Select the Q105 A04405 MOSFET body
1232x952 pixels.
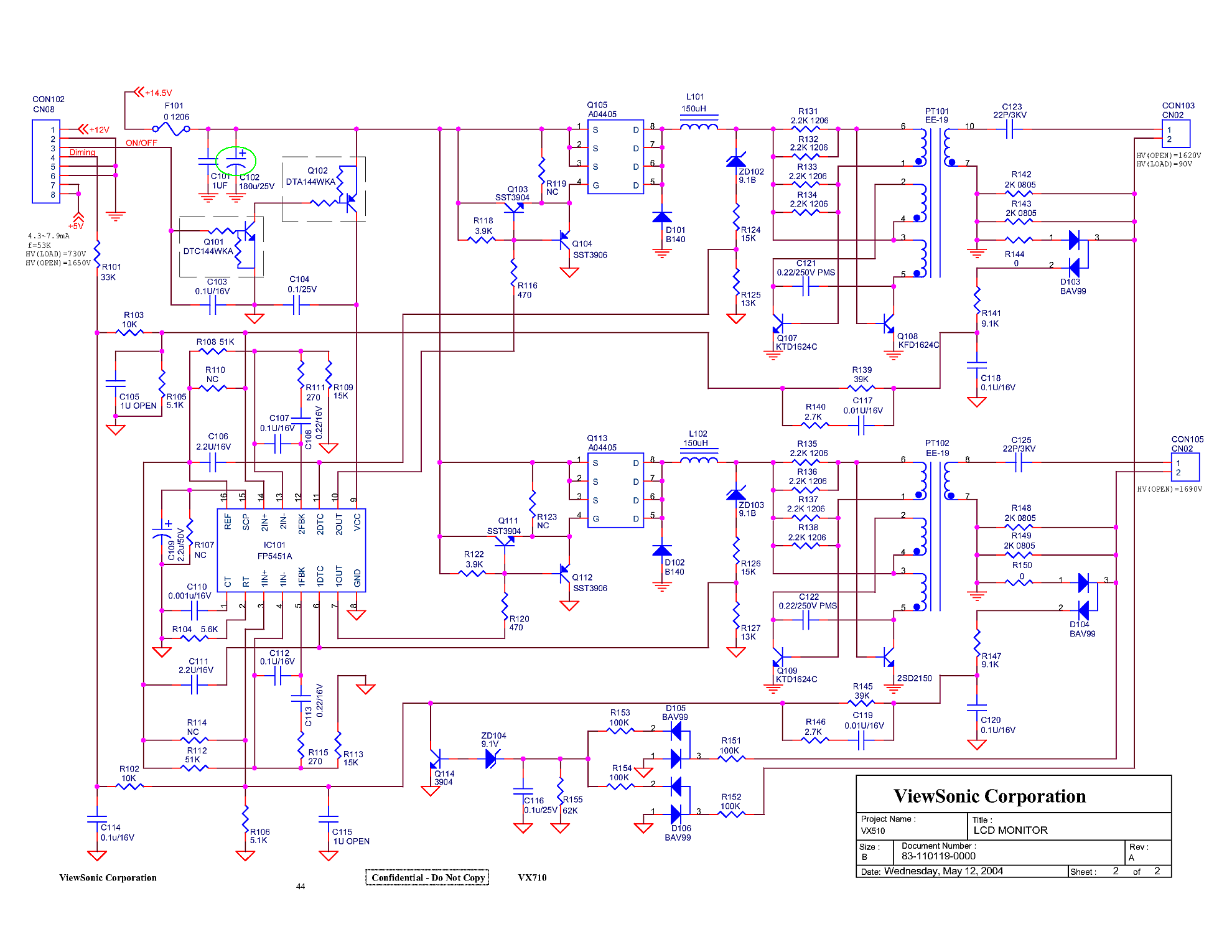tap(615, 157)
